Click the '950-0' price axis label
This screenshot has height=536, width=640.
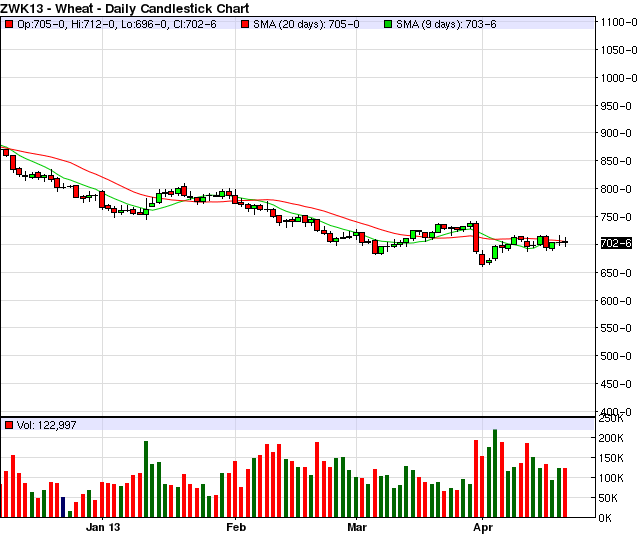coord(616,106)
